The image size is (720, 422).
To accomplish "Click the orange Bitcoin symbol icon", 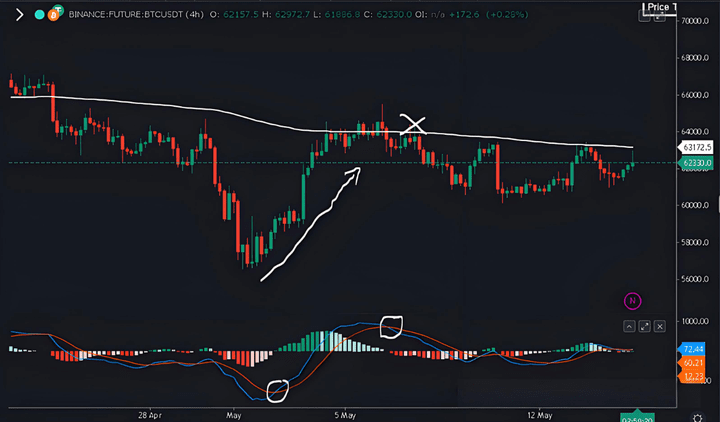I will tap(53, 16).
